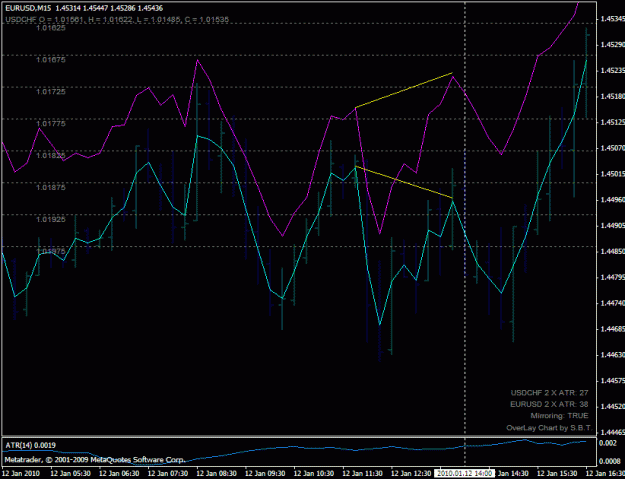Image resolution: width=625 pixels, height=479 pixels.
Task: Click the 1.01725 overlay scale label
Action: click(x=51, y=92)
